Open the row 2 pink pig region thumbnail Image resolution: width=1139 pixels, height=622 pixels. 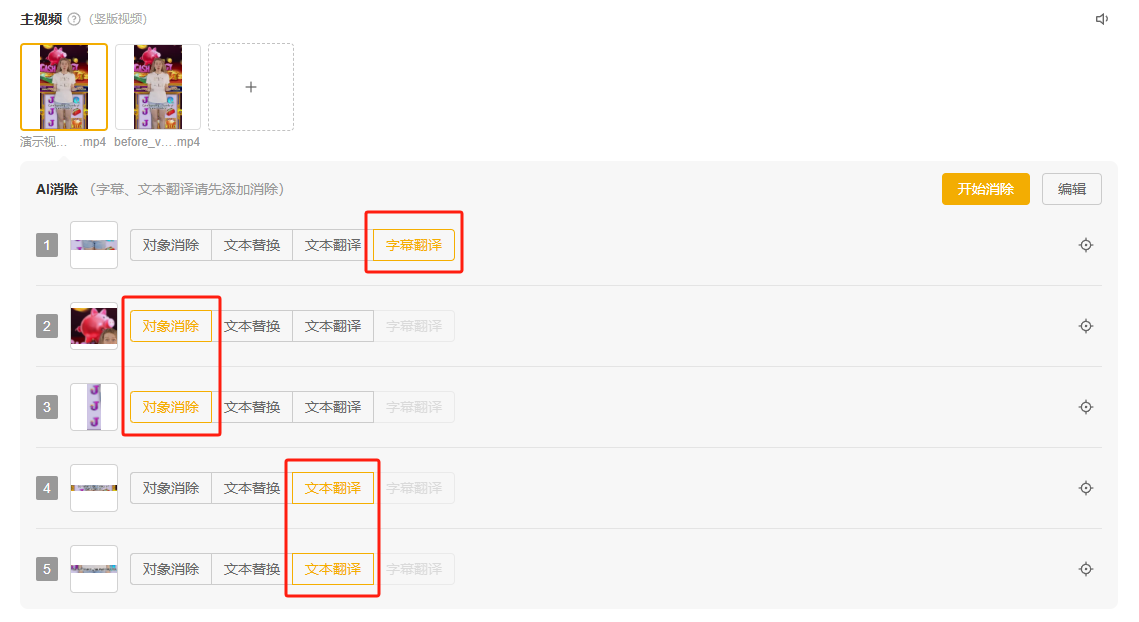pos(94,326)
